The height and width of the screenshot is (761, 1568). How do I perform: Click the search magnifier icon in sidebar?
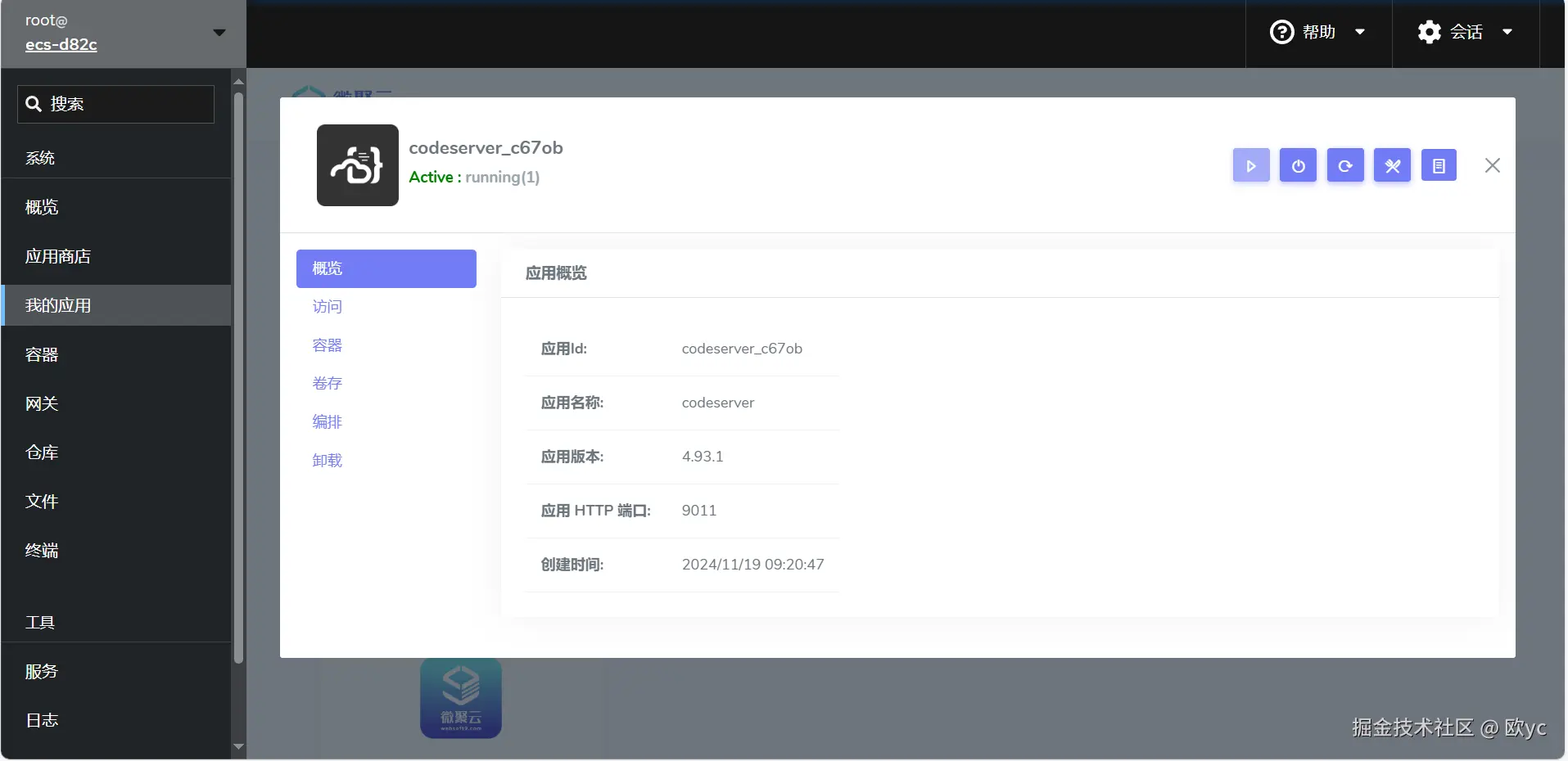coord(34,103)
